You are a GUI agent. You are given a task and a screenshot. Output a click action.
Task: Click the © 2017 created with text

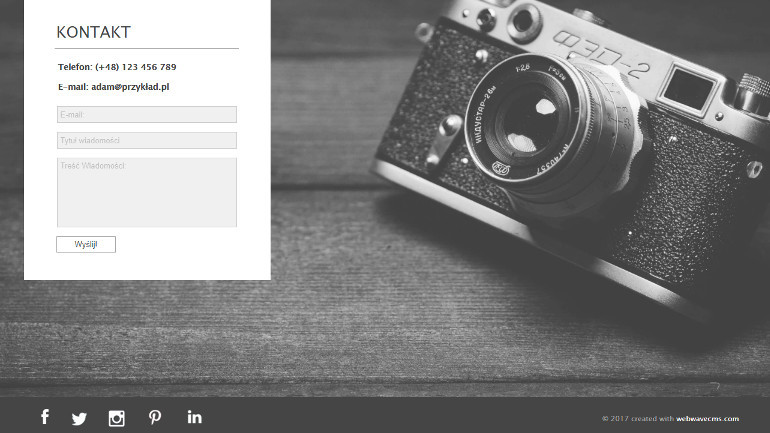638,419
